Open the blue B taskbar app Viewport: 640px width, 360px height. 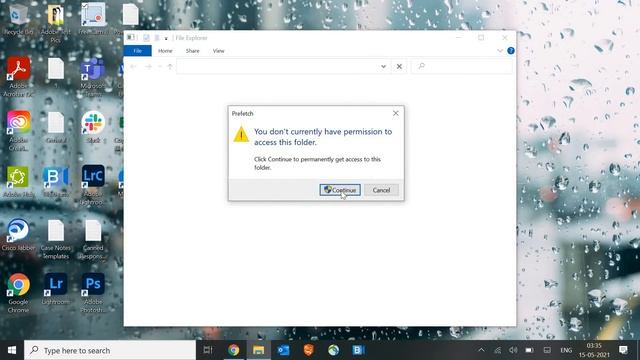358,350
